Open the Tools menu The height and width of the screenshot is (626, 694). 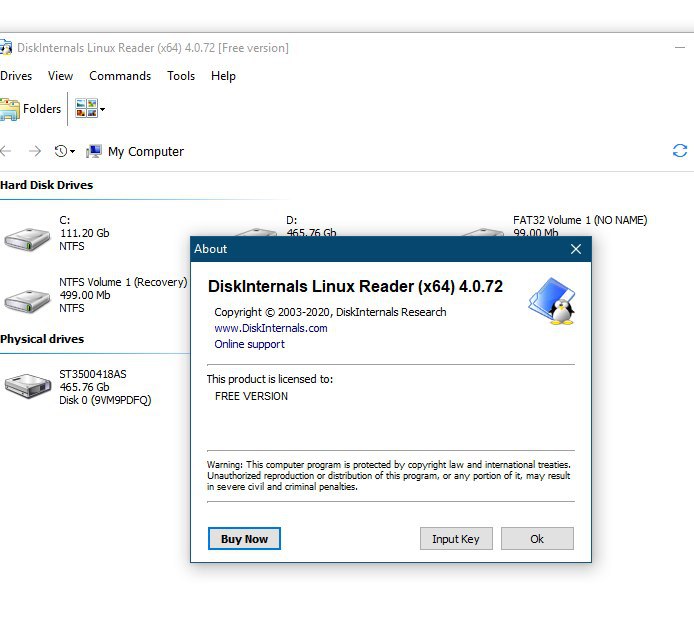(x=181, y=76)
